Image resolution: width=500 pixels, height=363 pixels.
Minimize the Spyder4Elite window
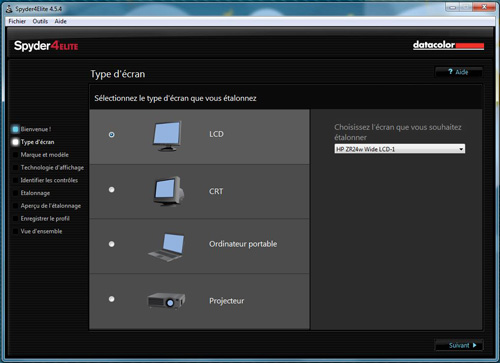[453, 7]
